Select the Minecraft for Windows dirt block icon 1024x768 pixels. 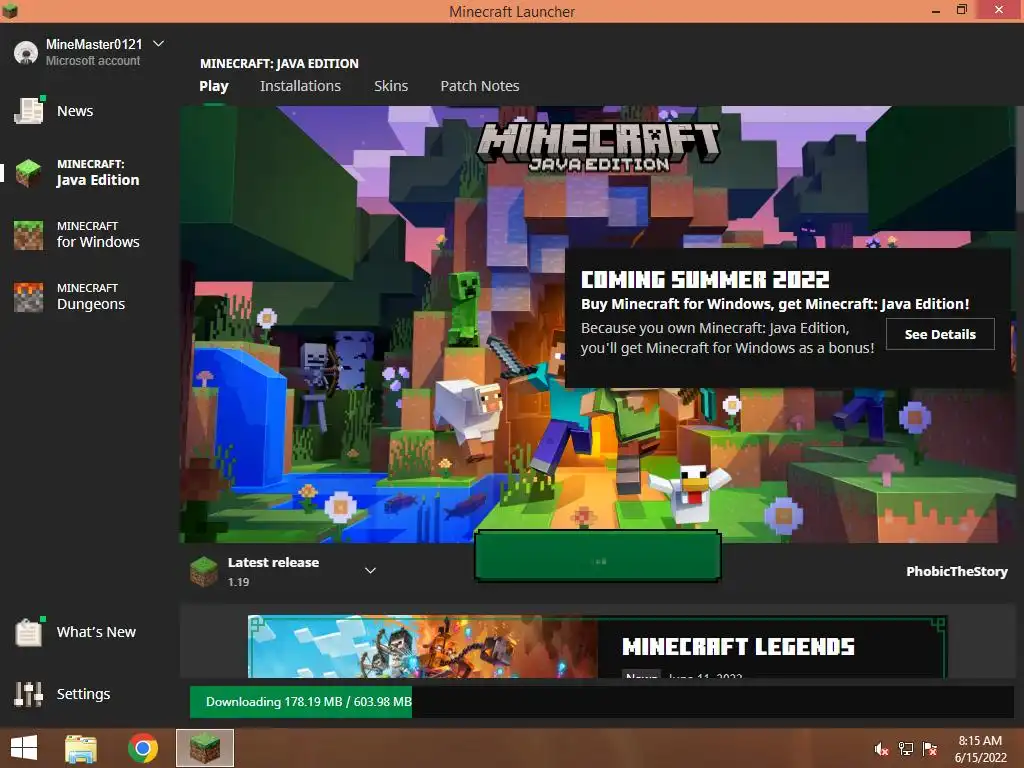coord(29,234)
